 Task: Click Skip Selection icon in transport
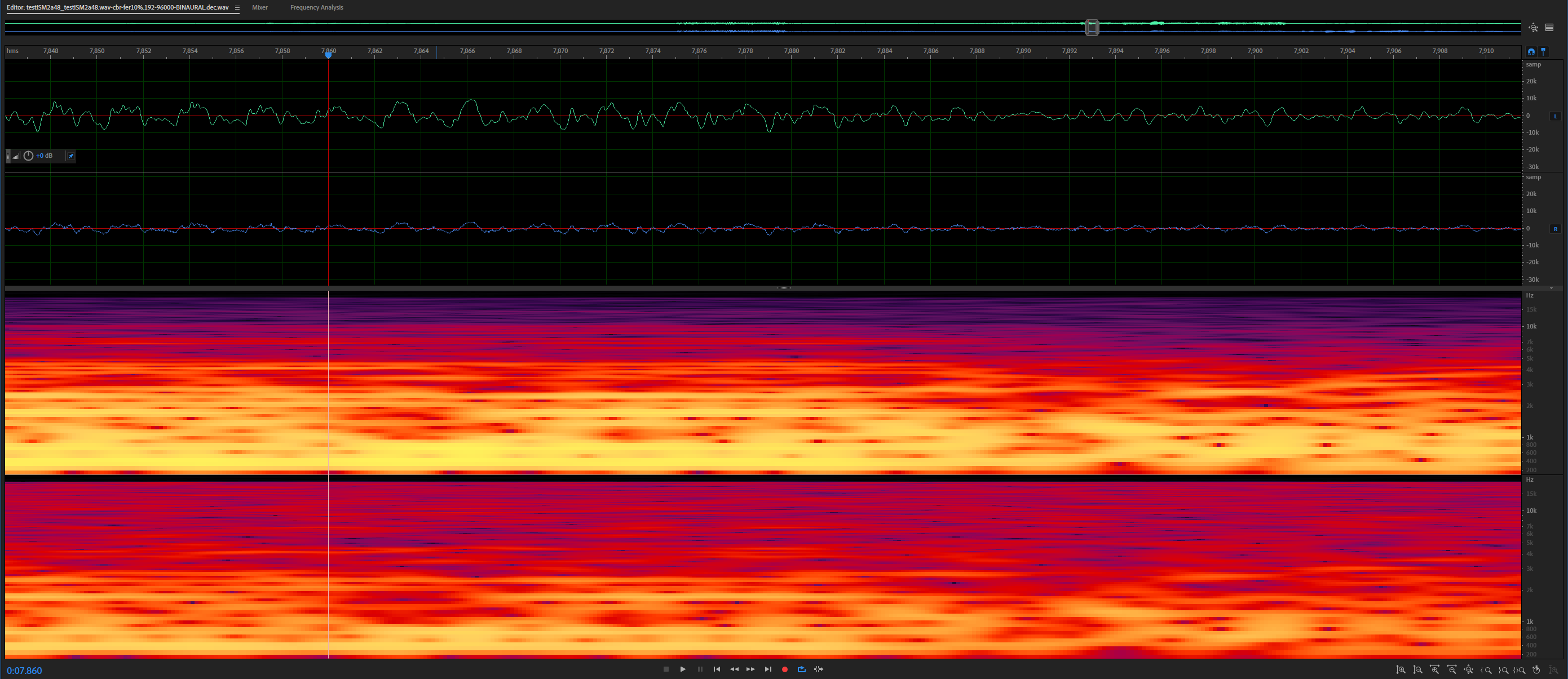[x=819, y=669]
